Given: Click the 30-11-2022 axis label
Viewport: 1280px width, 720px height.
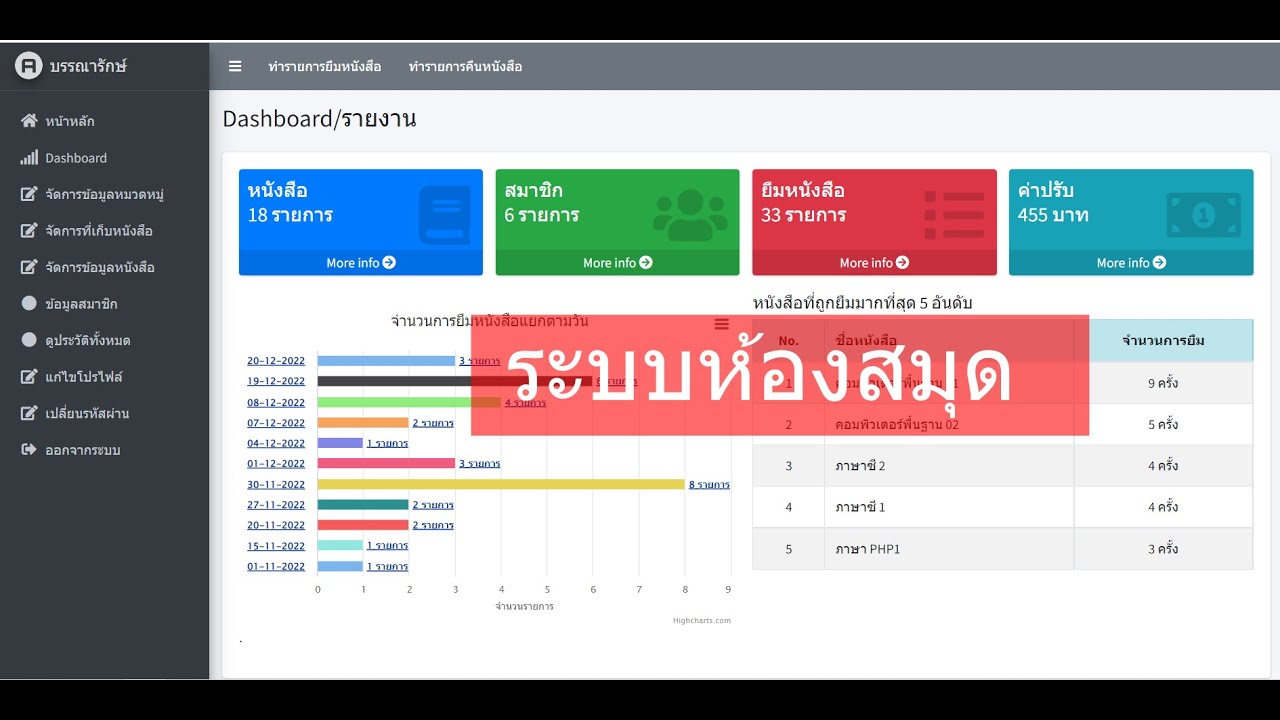Looking at the screenshot, I should click(x=276, y=484).
